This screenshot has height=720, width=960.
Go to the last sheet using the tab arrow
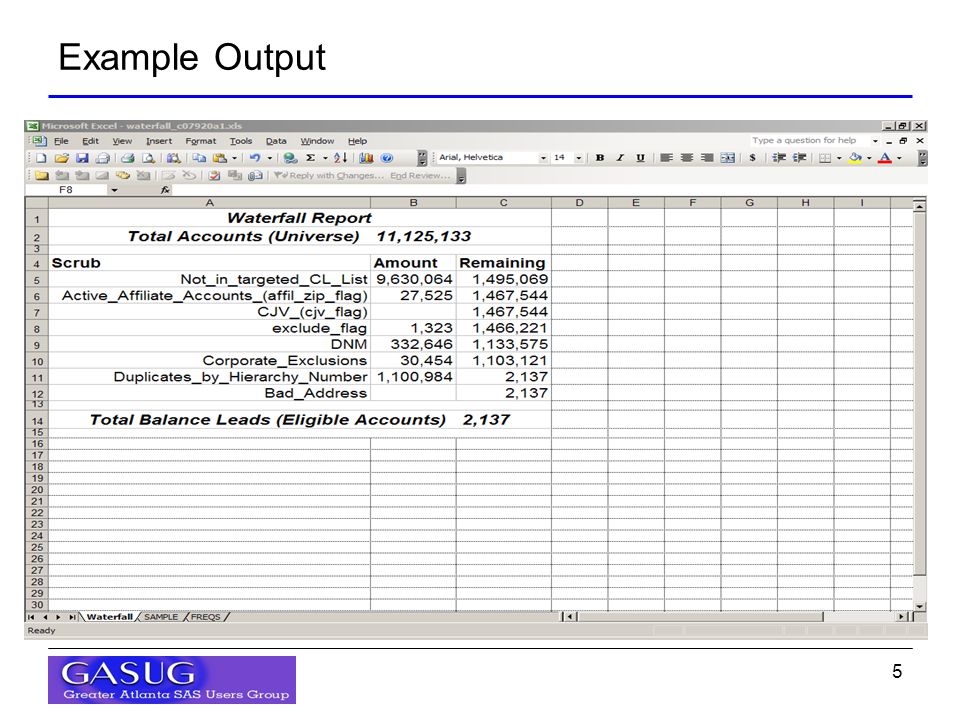pyautogui.click(x=72, y=617)
